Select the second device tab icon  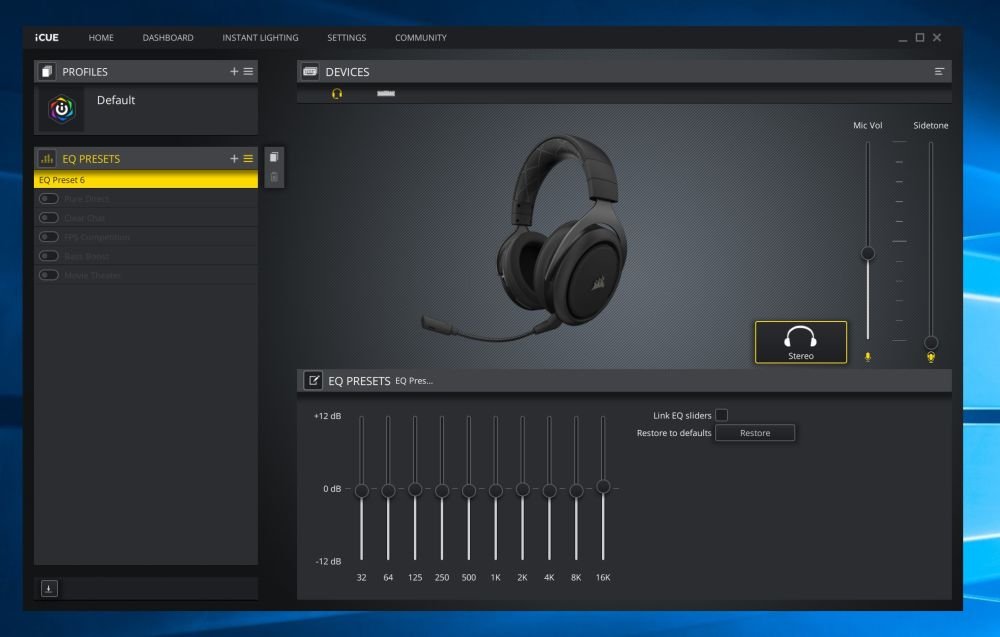point(386,94)
